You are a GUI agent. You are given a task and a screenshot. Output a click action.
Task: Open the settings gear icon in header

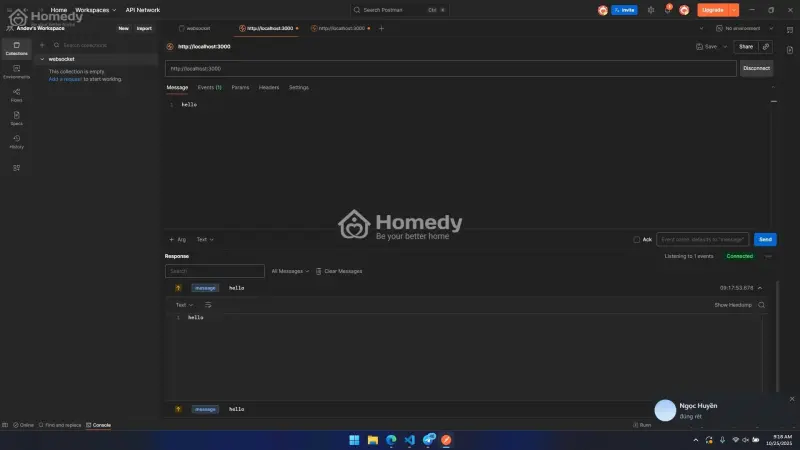(651, 10)
